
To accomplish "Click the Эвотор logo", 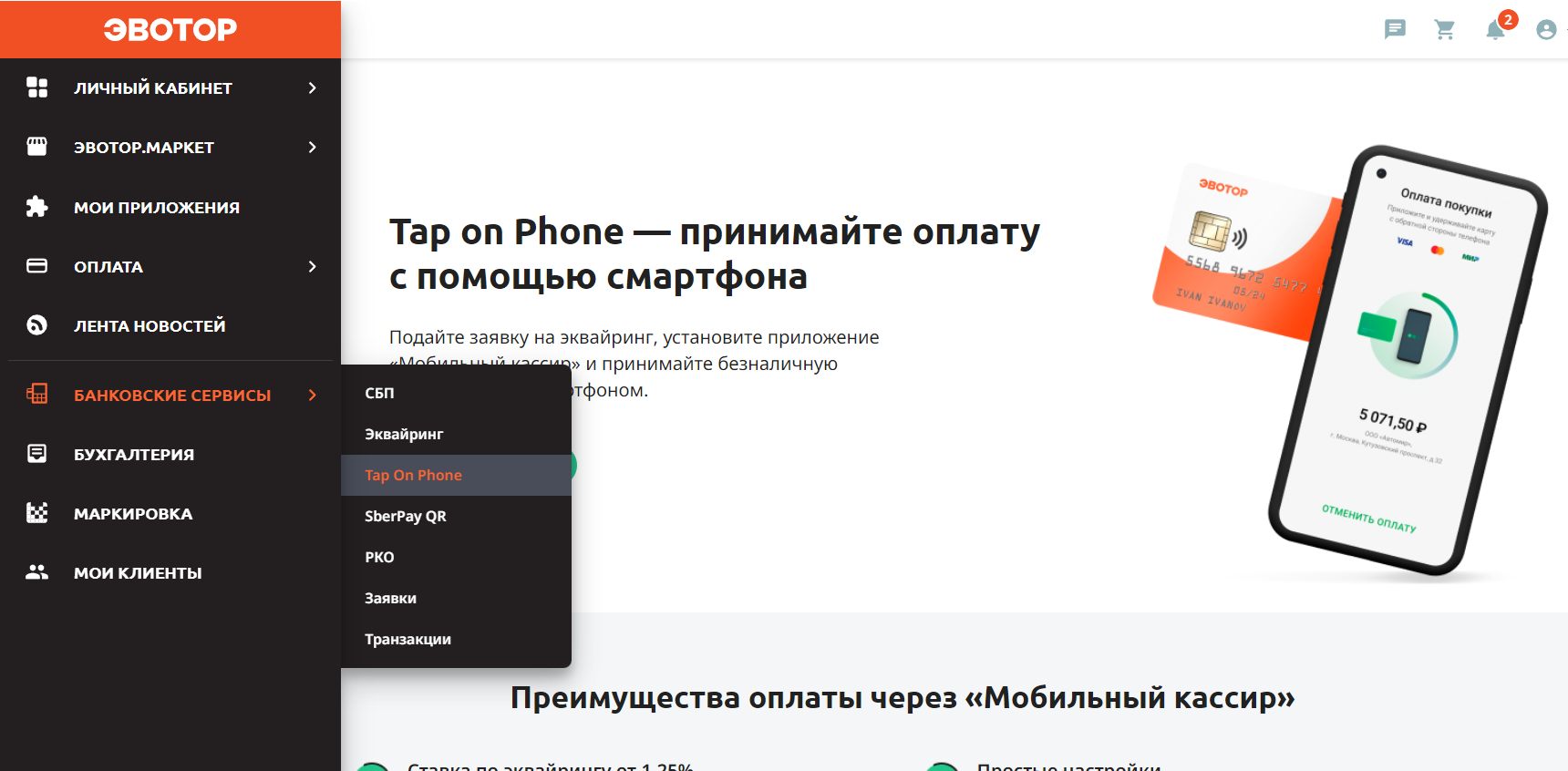I will [170, 29].
